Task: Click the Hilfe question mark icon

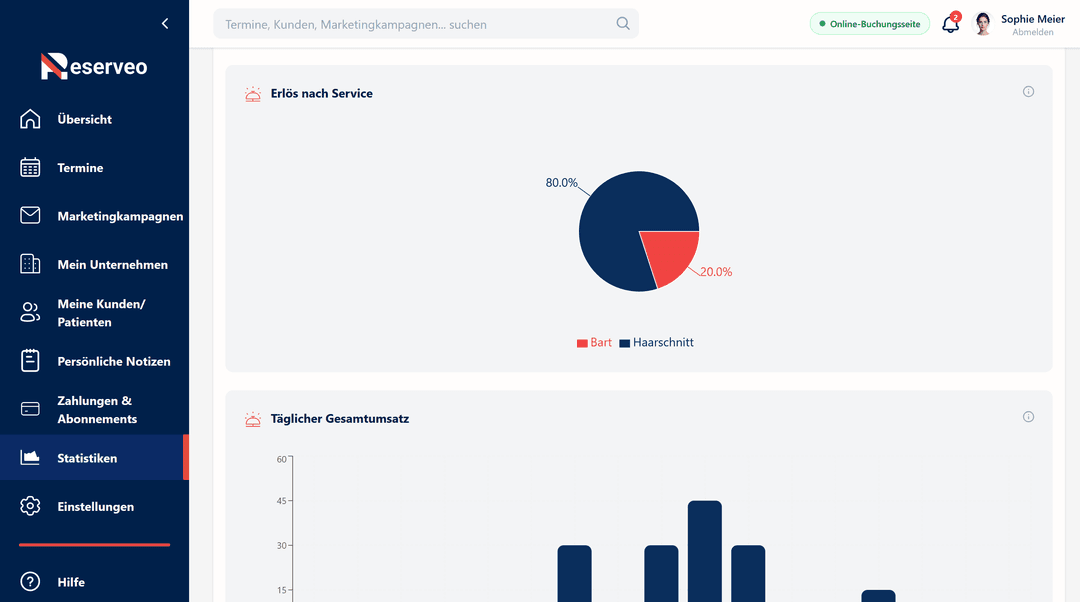Action: click(x=30, y=581)
